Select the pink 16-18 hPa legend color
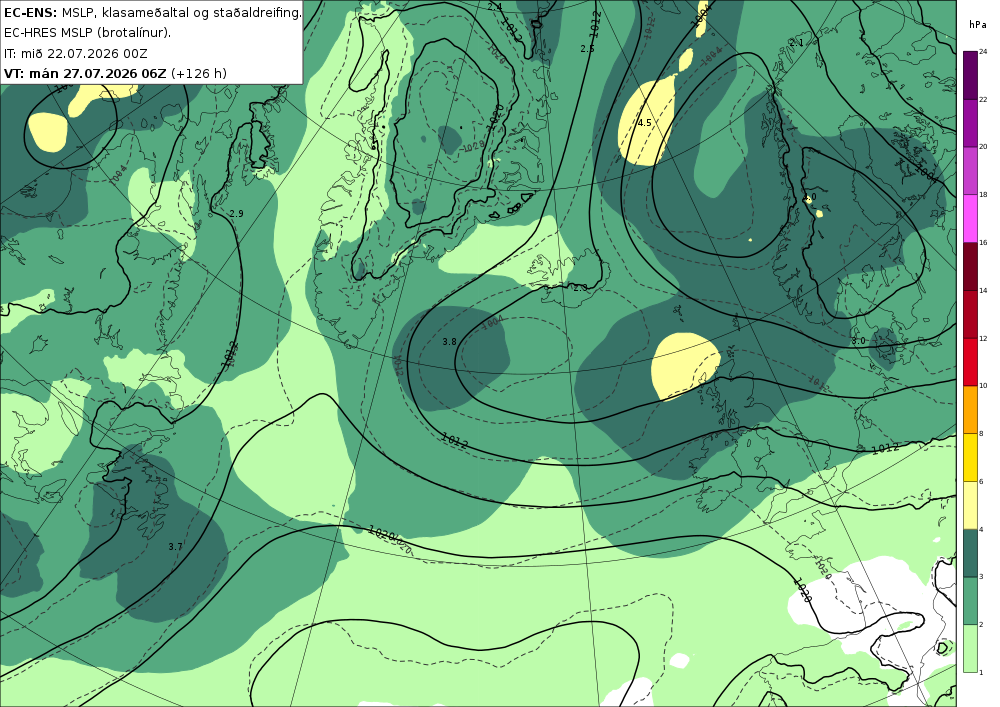This screenshot has width=1000, height=707. click(970, 218)
